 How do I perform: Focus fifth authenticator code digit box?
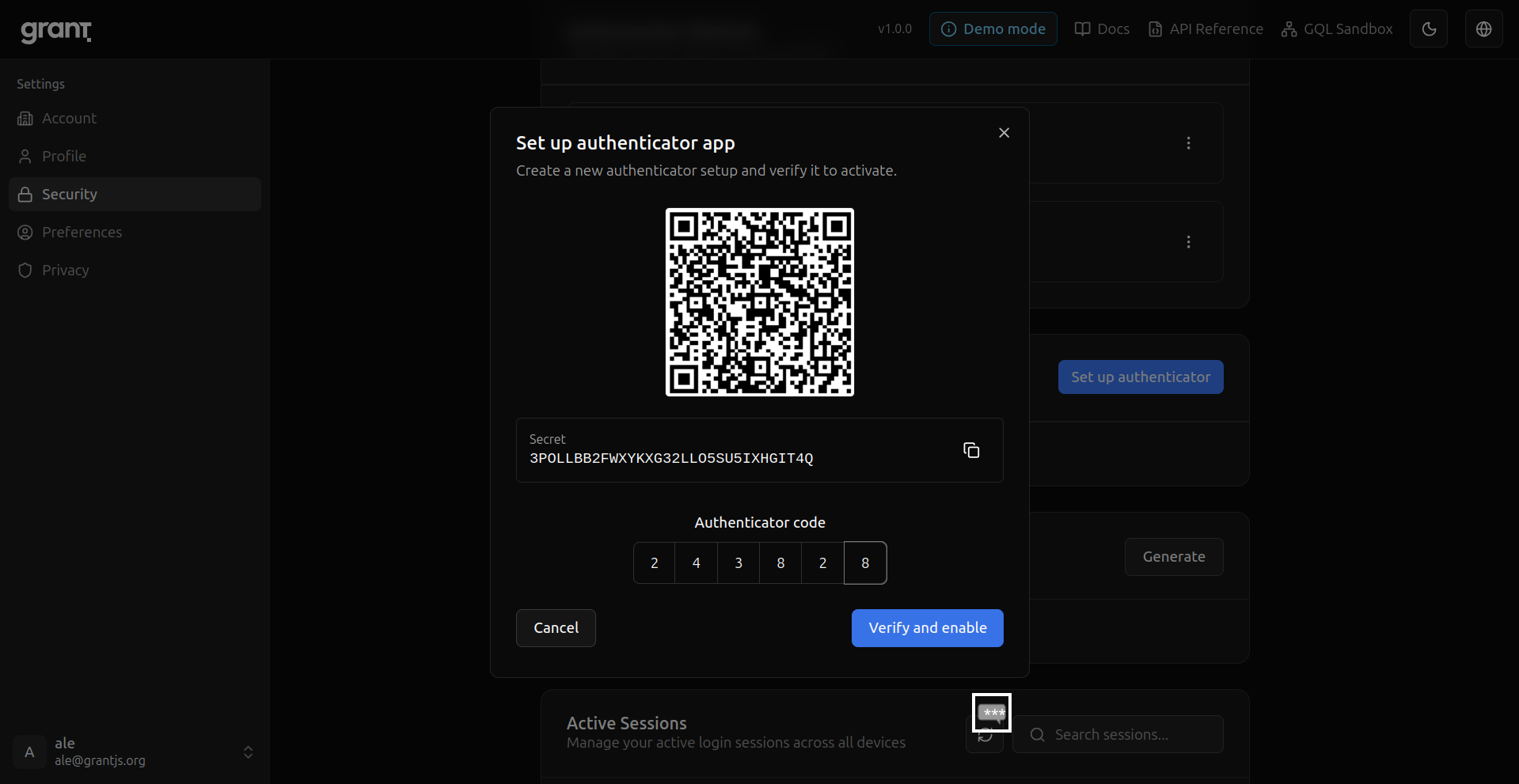pyautogui.click(x=823, y=563)
